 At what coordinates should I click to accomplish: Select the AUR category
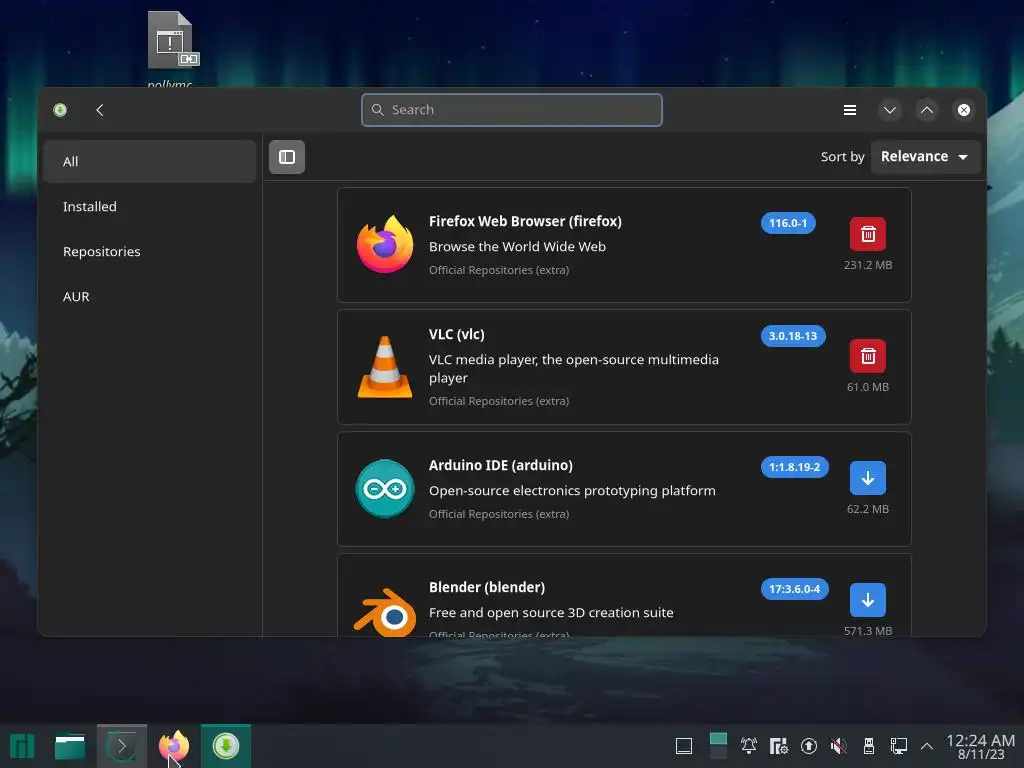point(150,296)
